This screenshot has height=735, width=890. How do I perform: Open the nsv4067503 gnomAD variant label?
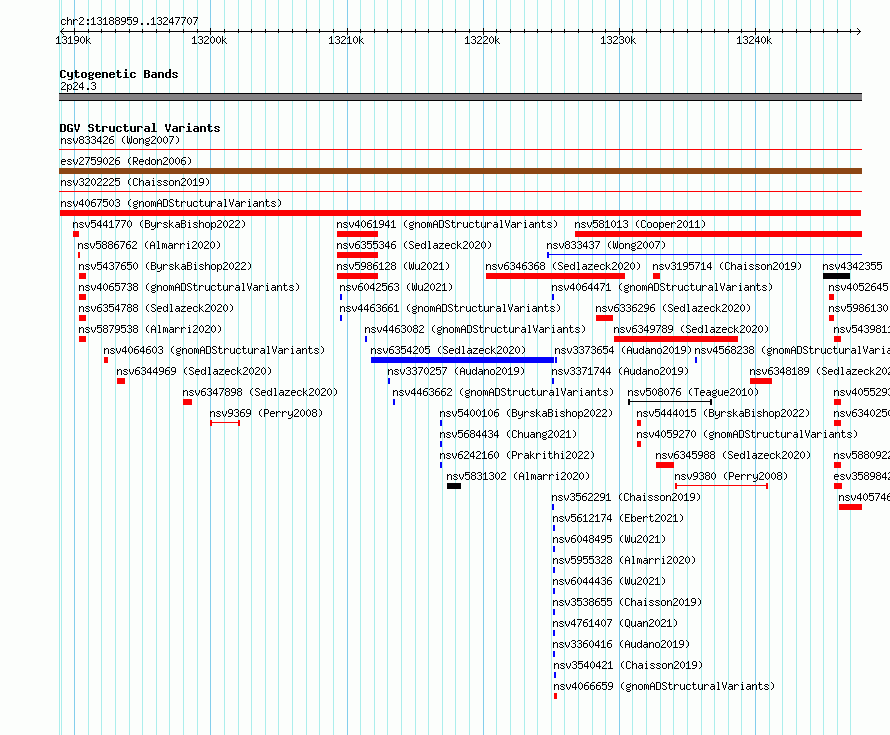click(x=171, y=203)
